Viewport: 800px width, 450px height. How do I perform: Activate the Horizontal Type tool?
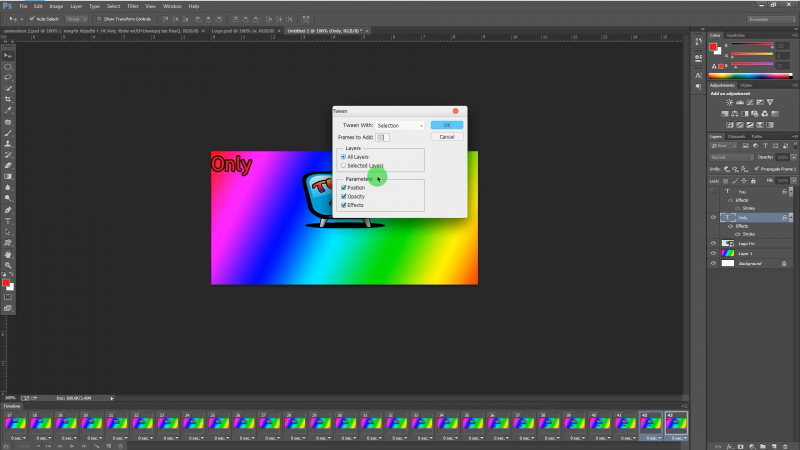click(8, 221)
